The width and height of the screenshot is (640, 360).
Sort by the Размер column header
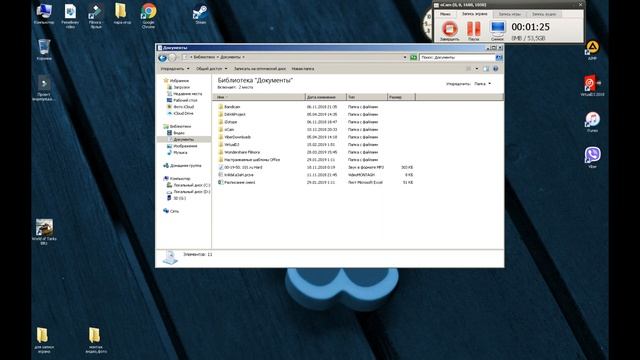[x=401, y=97]
